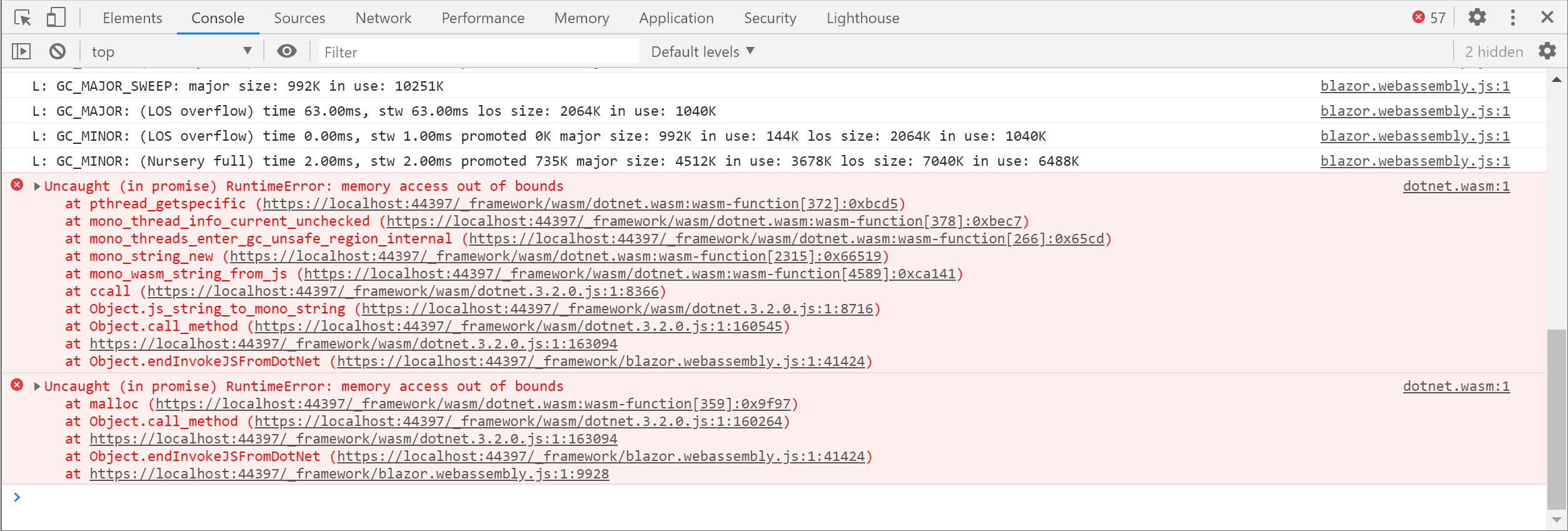Click the eye icon for live expressions
This screenshot has height=531, width=1568.
tap(287, 51)
